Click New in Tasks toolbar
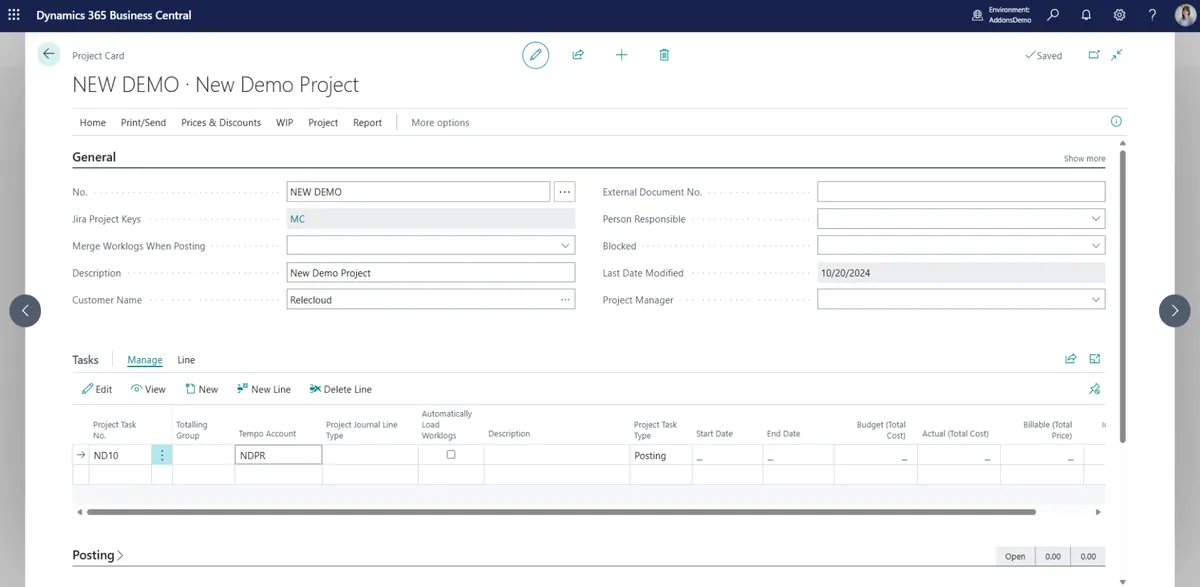 201,389
